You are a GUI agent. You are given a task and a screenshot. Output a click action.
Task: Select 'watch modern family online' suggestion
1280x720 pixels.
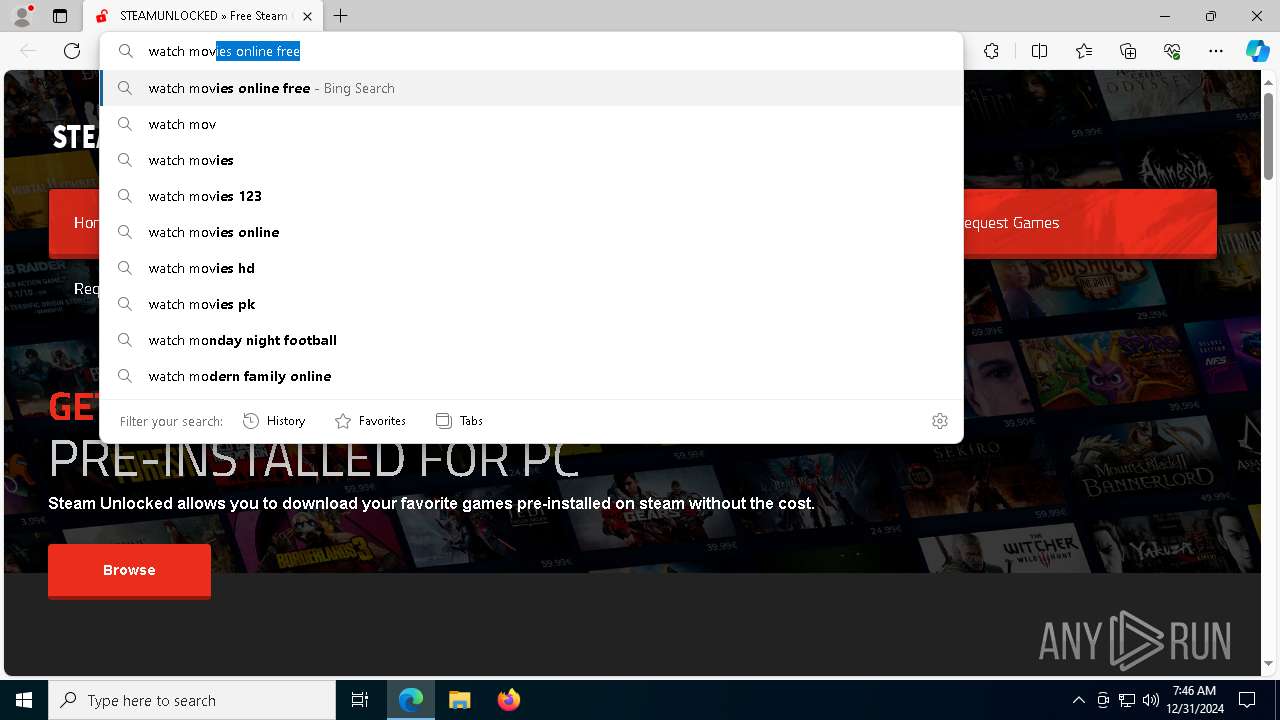tap(531, 376)
